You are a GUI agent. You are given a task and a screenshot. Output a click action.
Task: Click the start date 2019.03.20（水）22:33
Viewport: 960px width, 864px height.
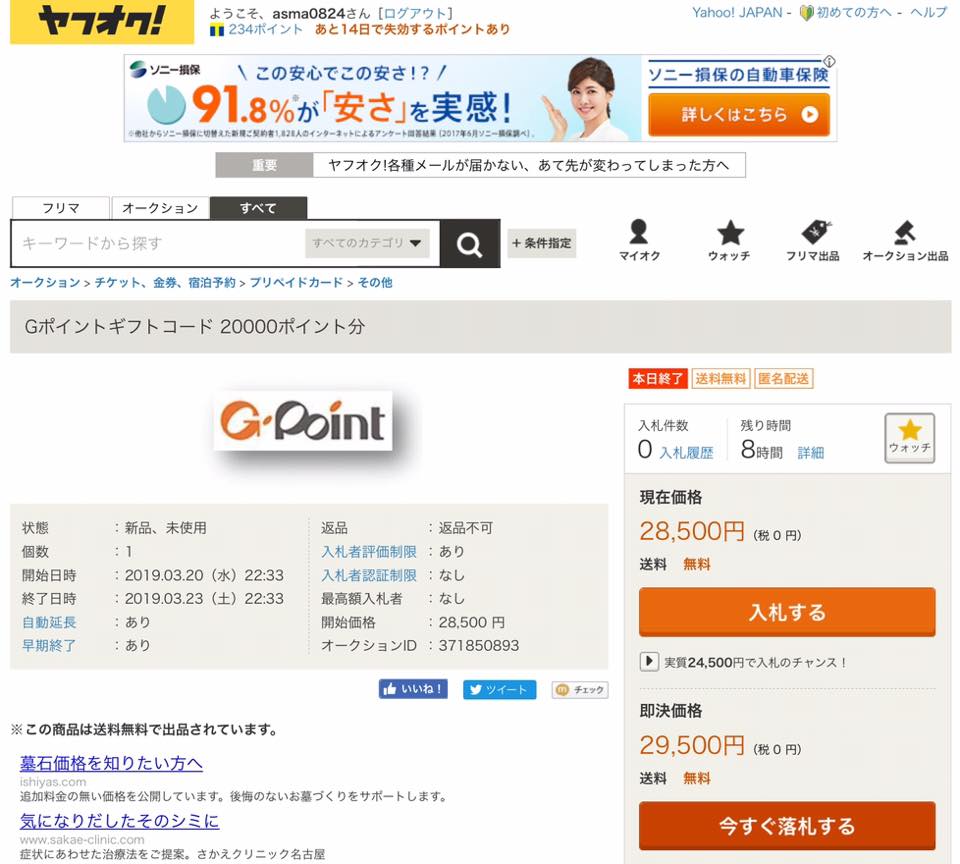[x=204, y=575]
